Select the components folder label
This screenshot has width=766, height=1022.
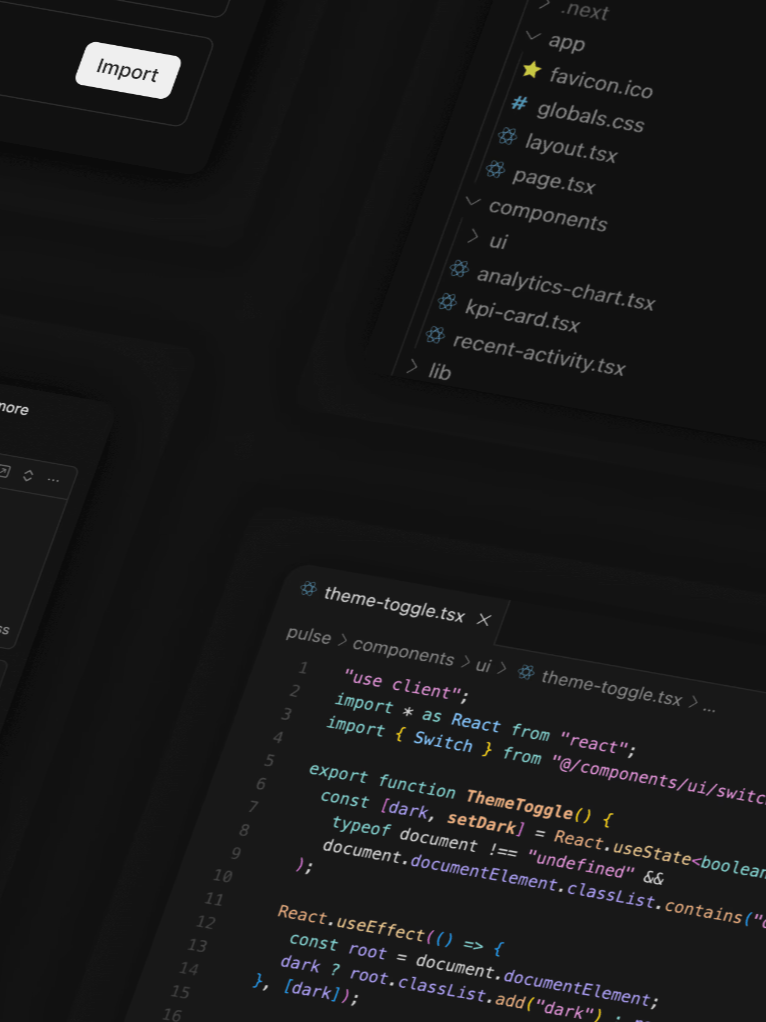pyautogui.click(x=547, y=215)
